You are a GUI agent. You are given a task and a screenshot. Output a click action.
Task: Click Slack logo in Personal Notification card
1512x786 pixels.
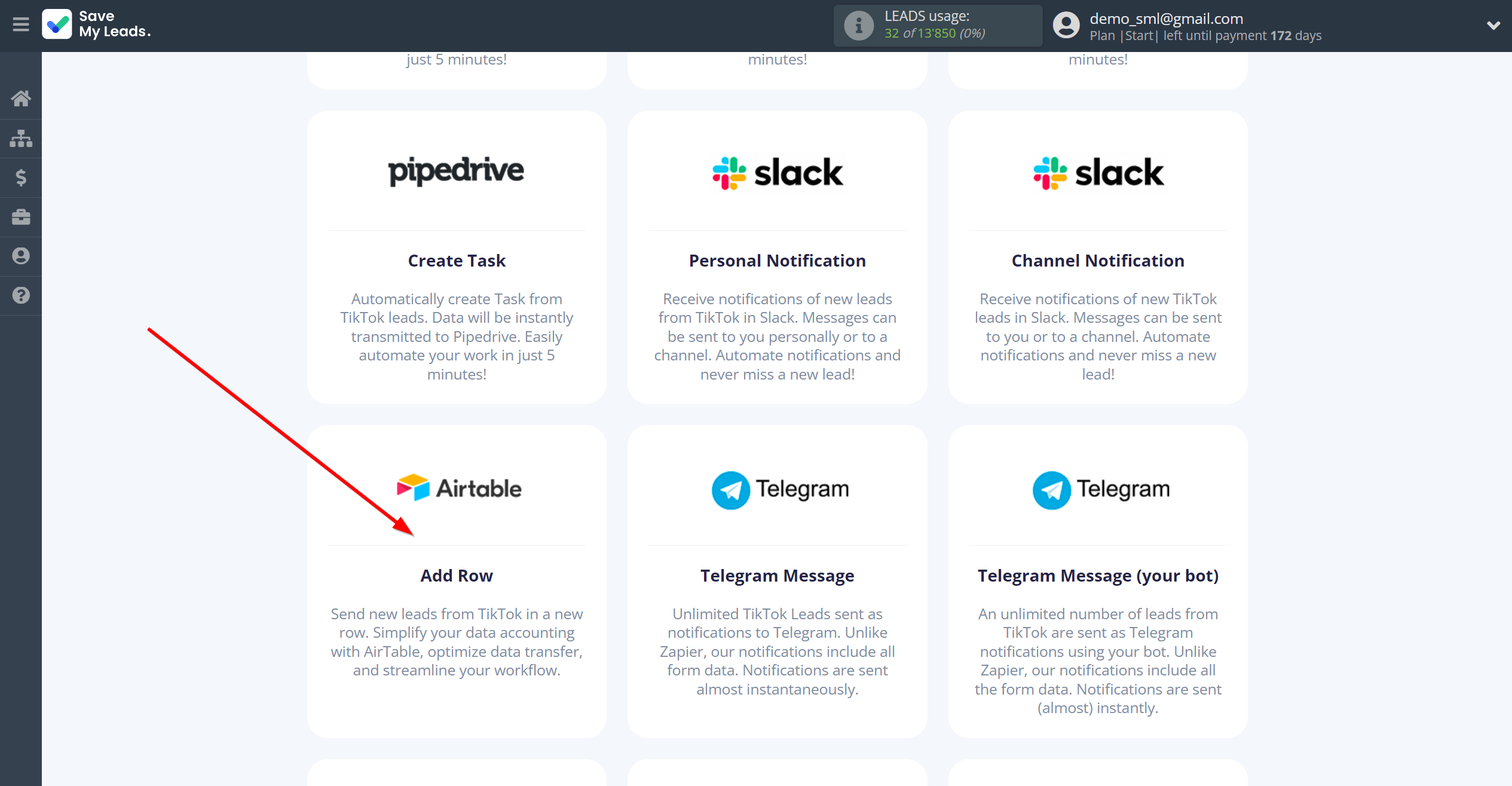(x=778, y=173)
